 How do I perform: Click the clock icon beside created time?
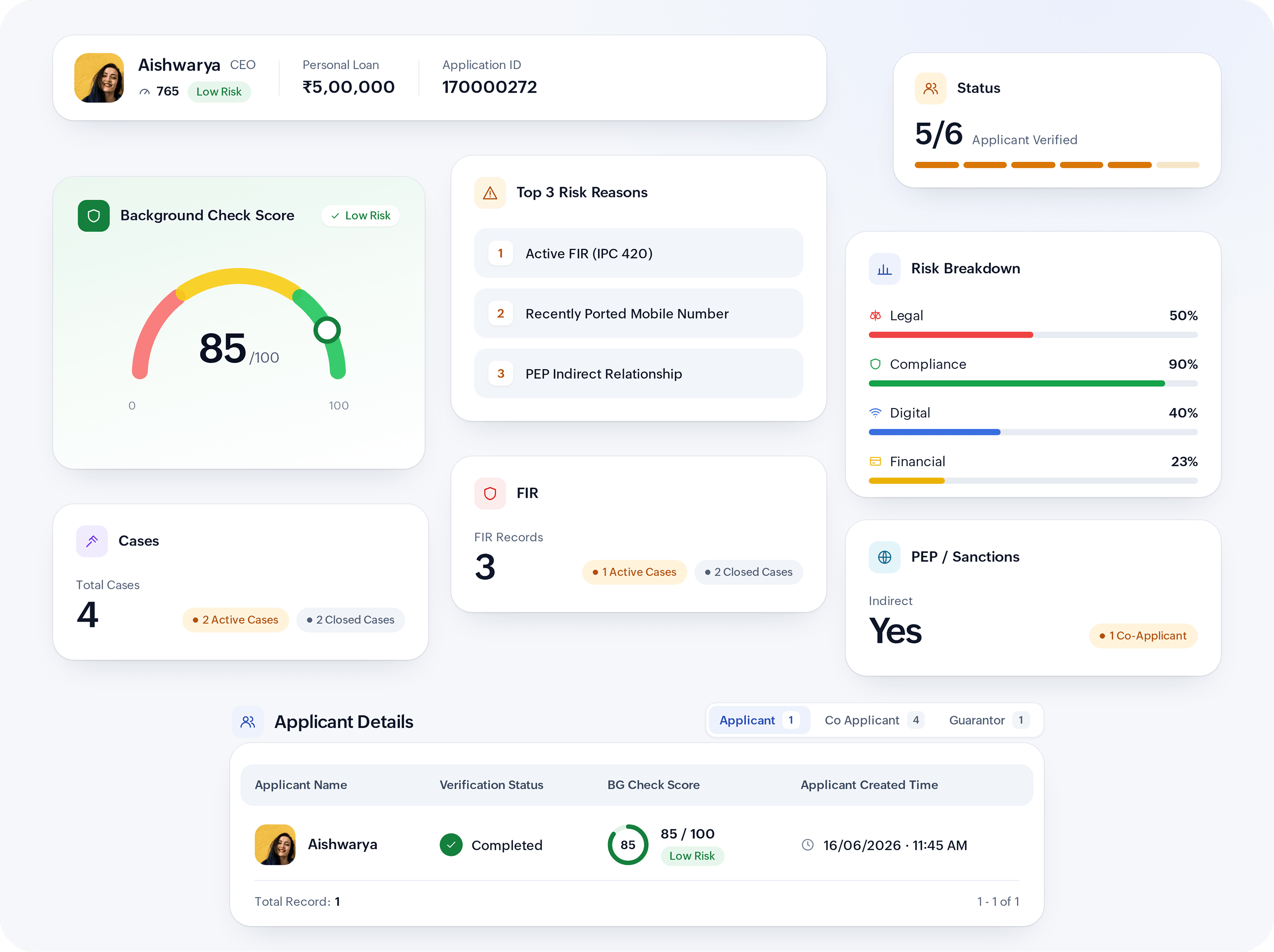pyautogui.click(x=807, y=845)
